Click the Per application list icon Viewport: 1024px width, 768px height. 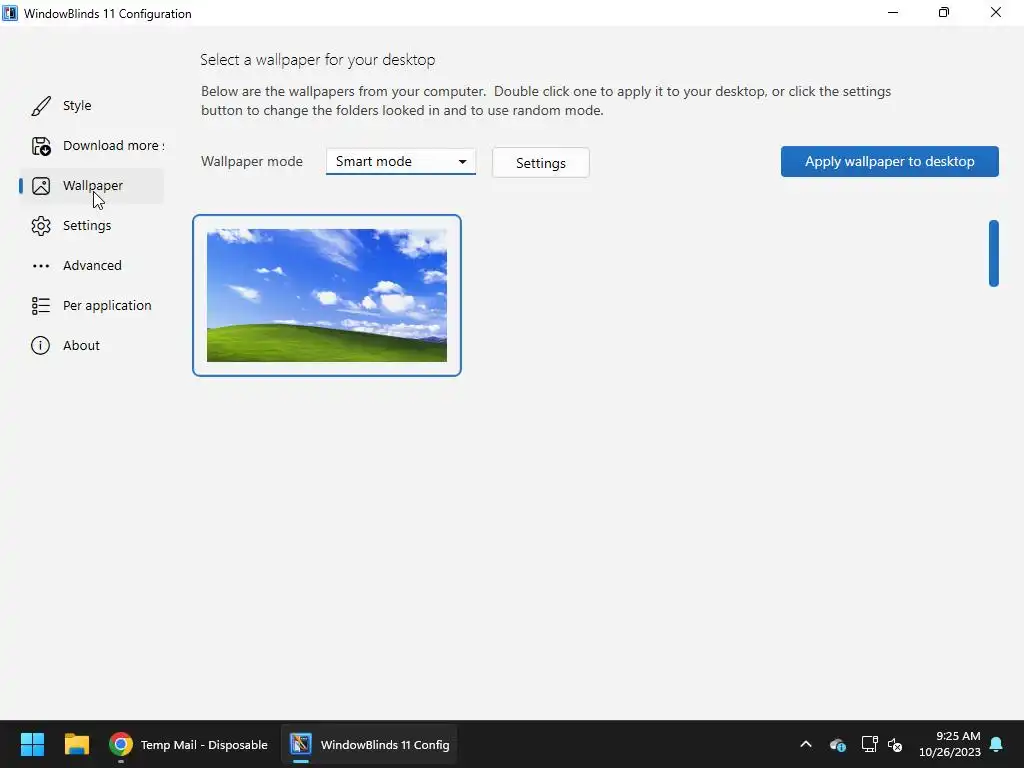(x=40, y=306)
